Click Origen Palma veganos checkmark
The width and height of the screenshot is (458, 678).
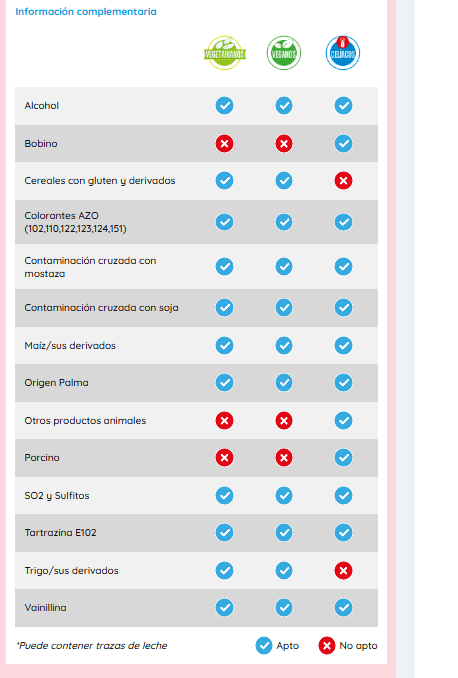(x=284, y=383)
